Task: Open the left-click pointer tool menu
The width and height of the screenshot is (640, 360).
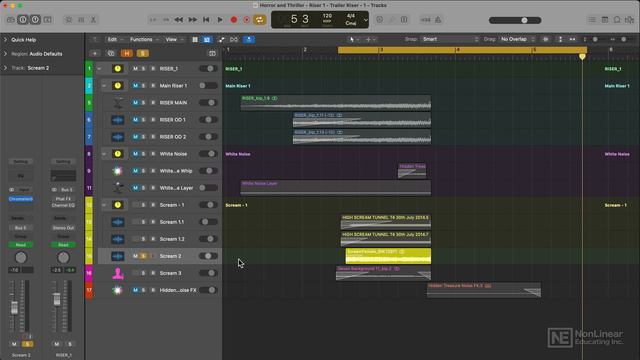Action: coord(353,40)
